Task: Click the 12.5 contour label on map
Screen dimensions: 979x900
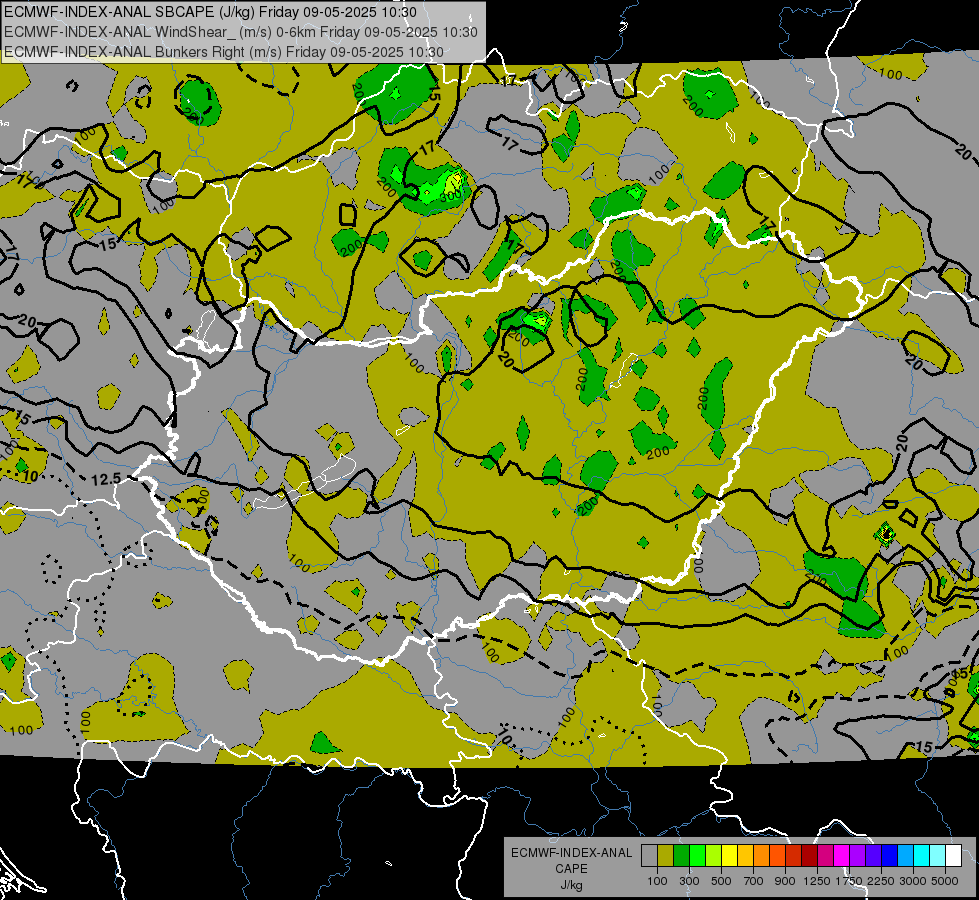Action: click(x=106, y=480)
